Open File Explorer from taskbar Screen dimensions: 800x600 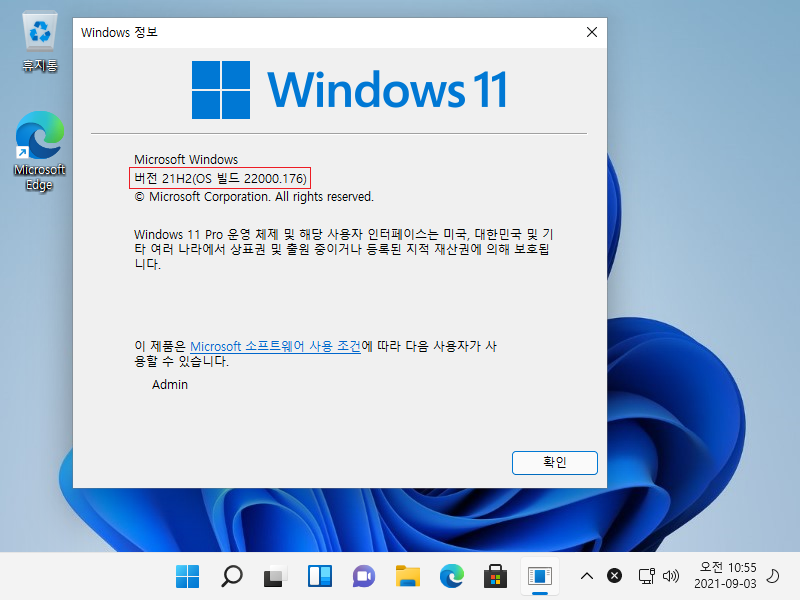click(408, 577)
